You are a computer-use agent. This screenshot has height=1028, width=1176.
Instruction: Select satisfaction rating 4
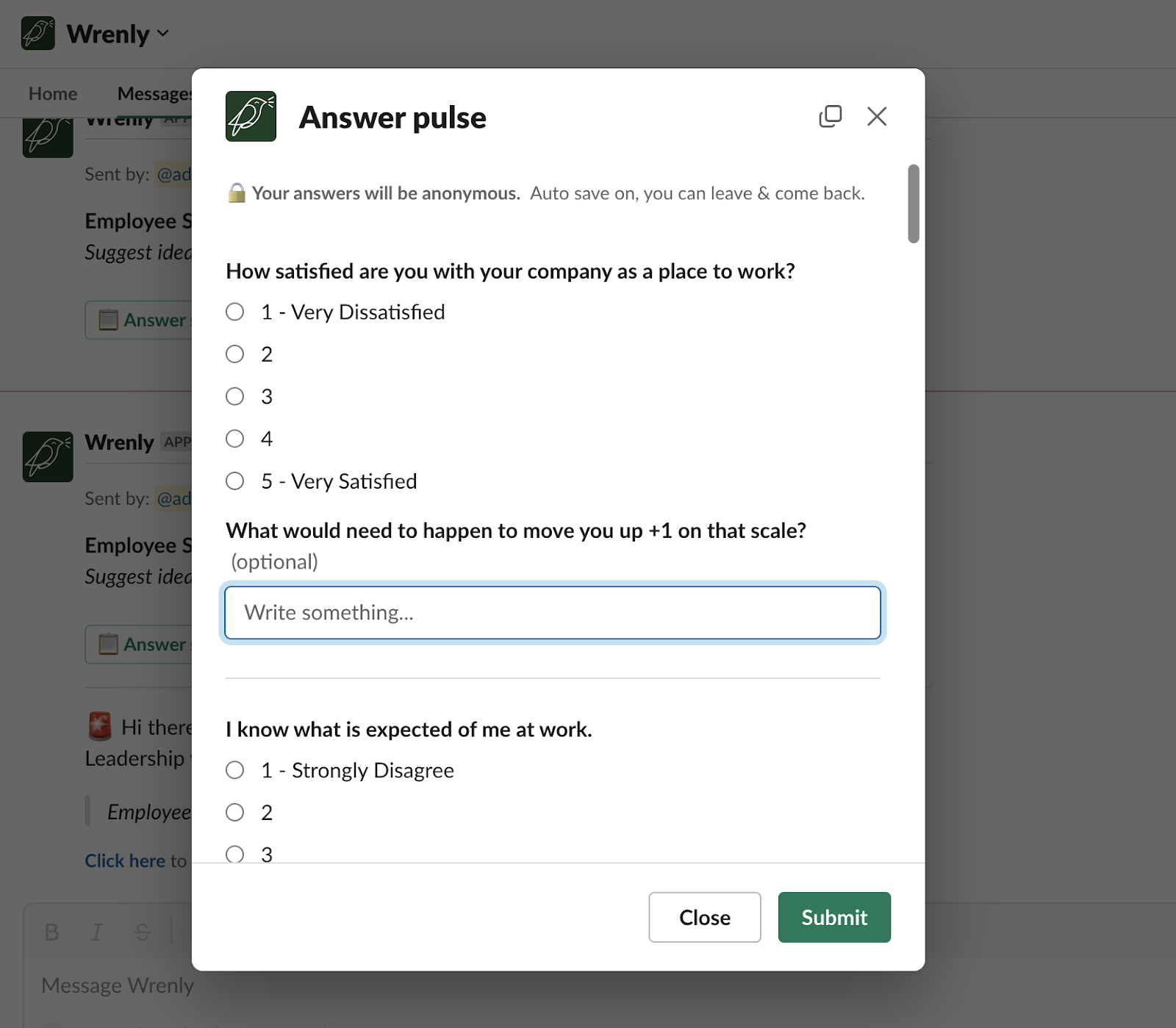point(234,439)
